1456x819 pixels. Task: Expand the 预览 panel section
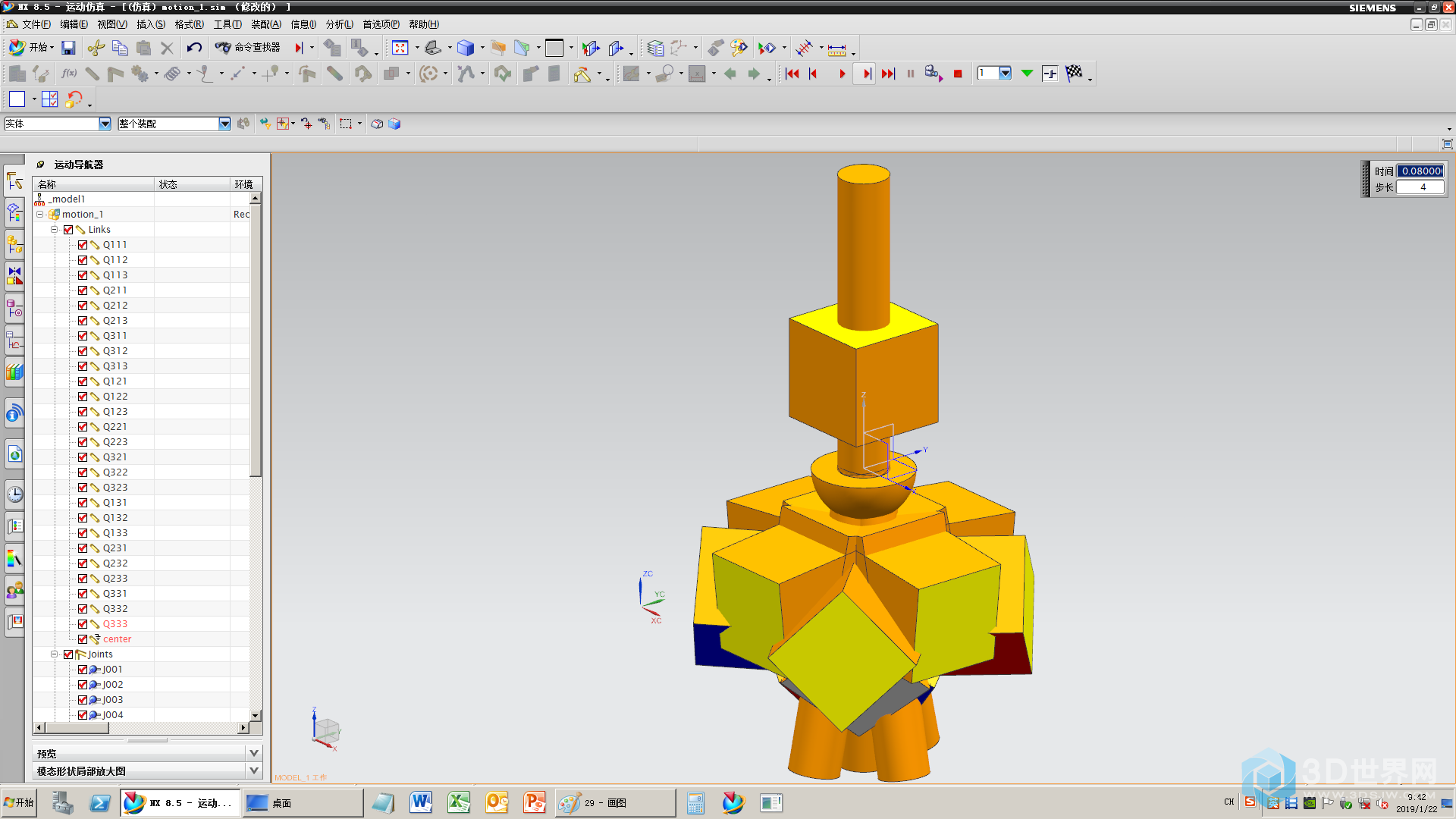click(254, 753)
